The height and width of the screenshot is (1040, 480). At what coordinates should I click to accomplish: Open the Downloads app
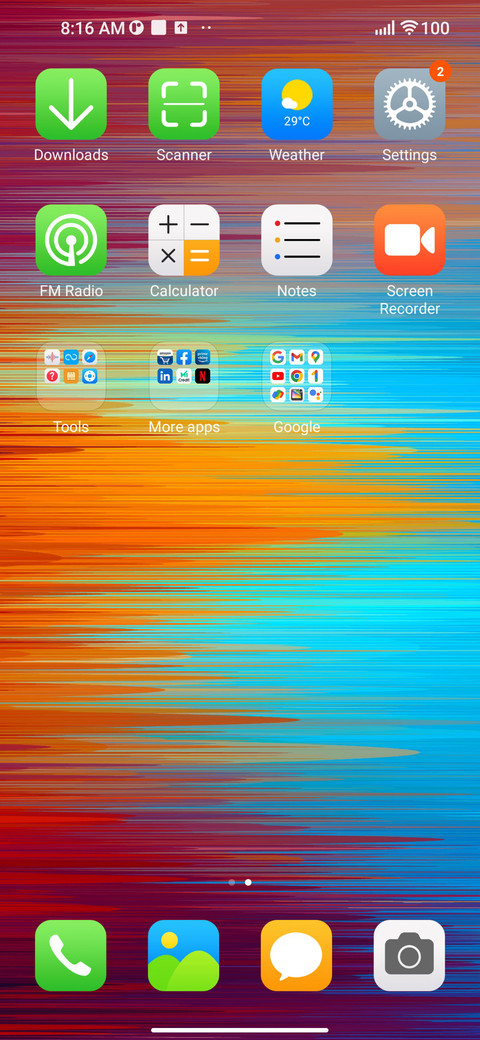coord(71,104)
